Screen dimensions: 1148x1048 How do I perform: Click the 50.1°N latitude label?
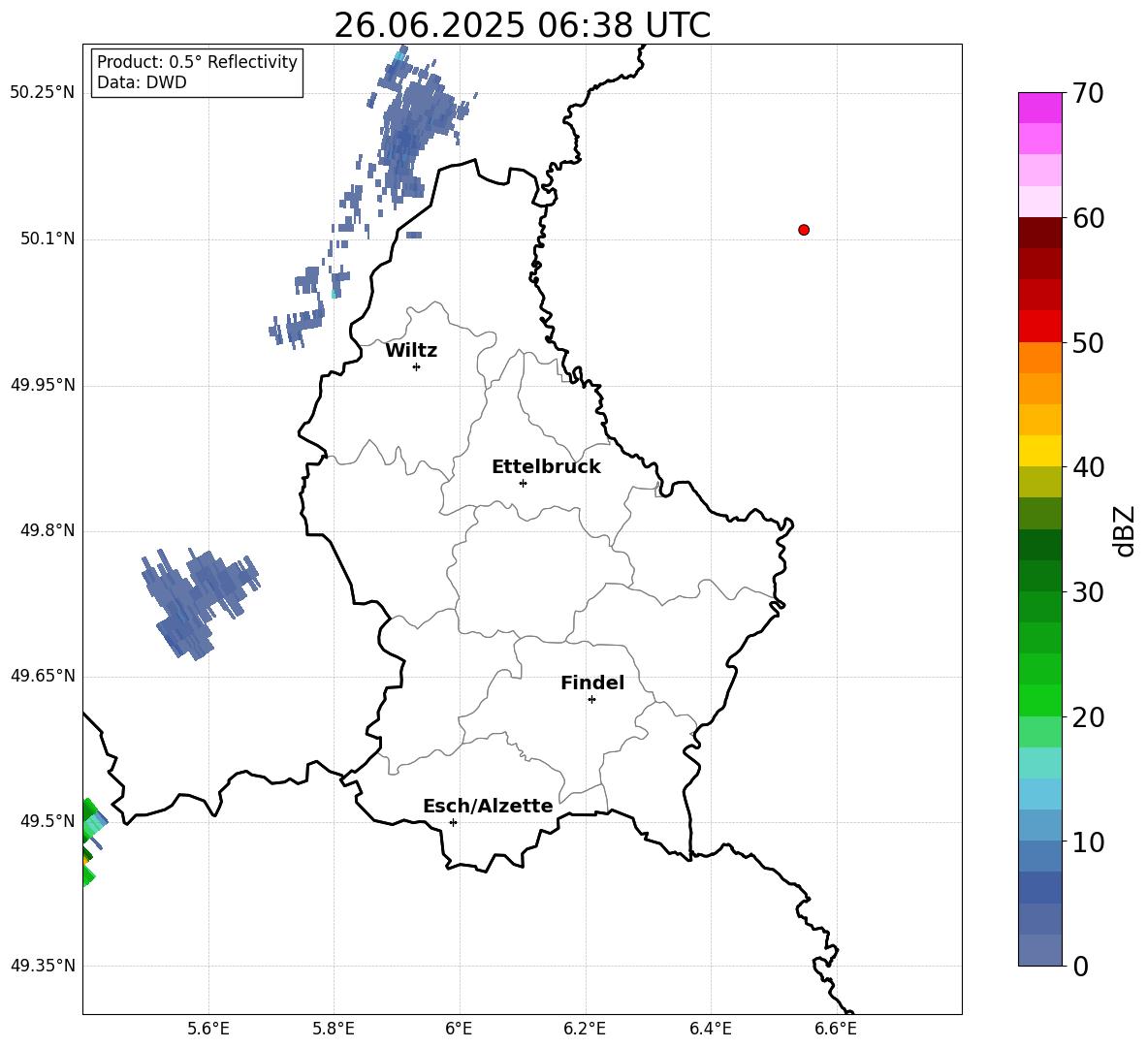click(x=48, y=239)
